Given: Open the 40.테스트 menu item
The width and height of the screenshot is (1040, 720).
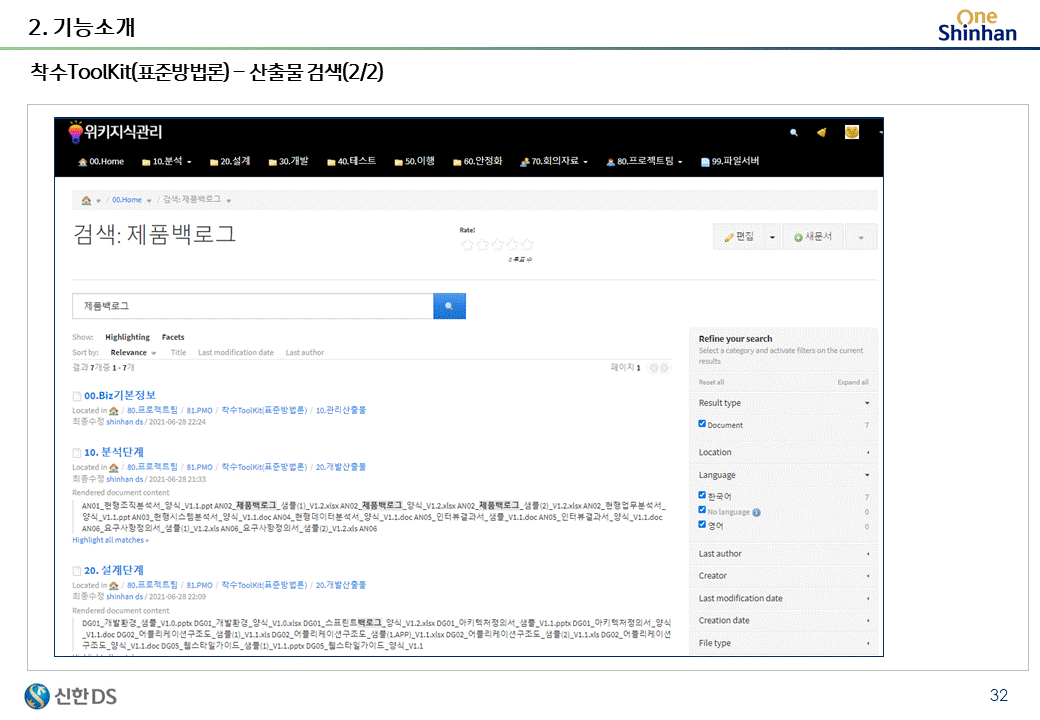Looking at the screenshot, I should (x=352, y=162).
